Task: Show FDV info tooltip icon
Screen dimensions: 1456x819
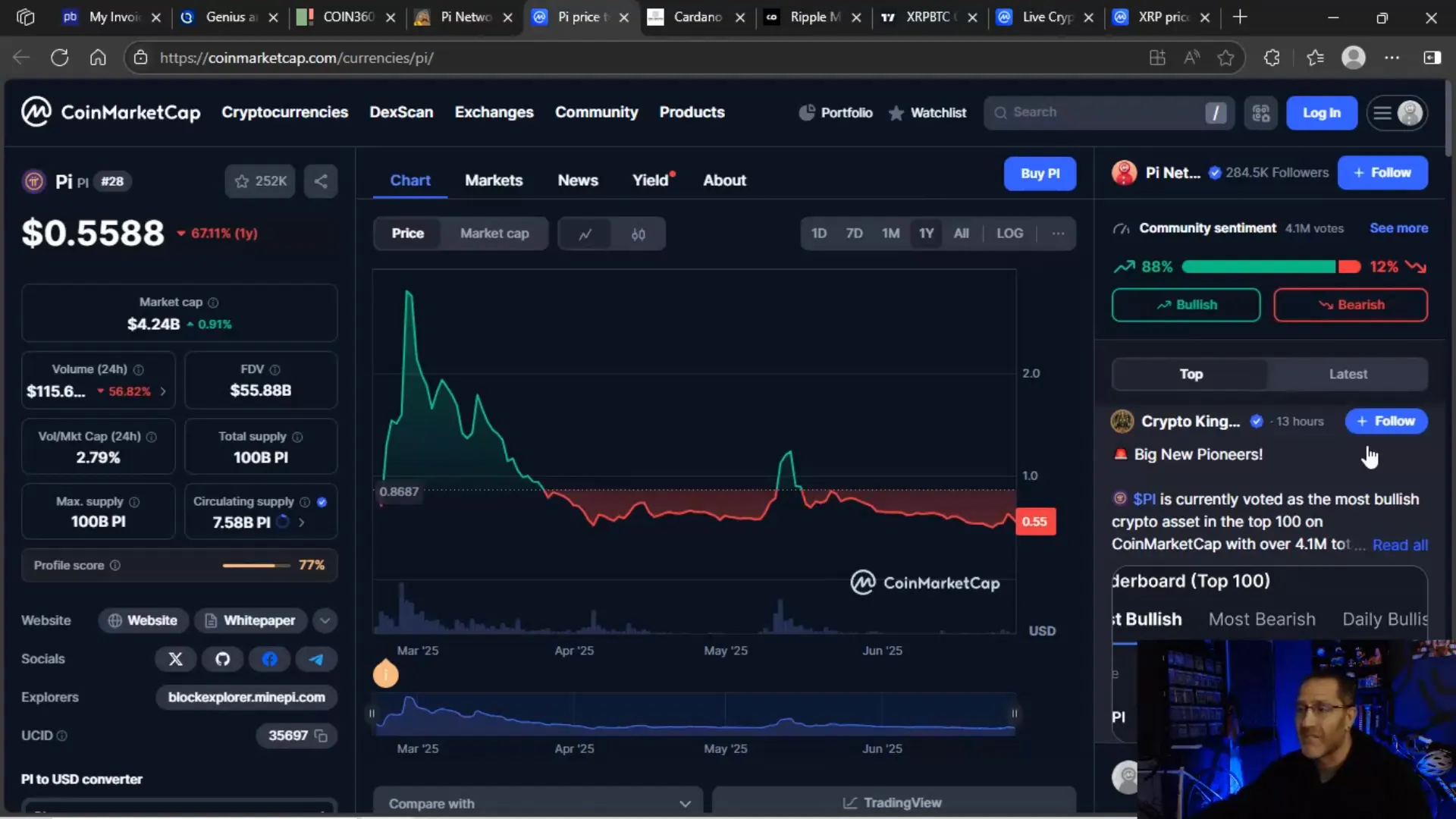Action: coord(275,369)
